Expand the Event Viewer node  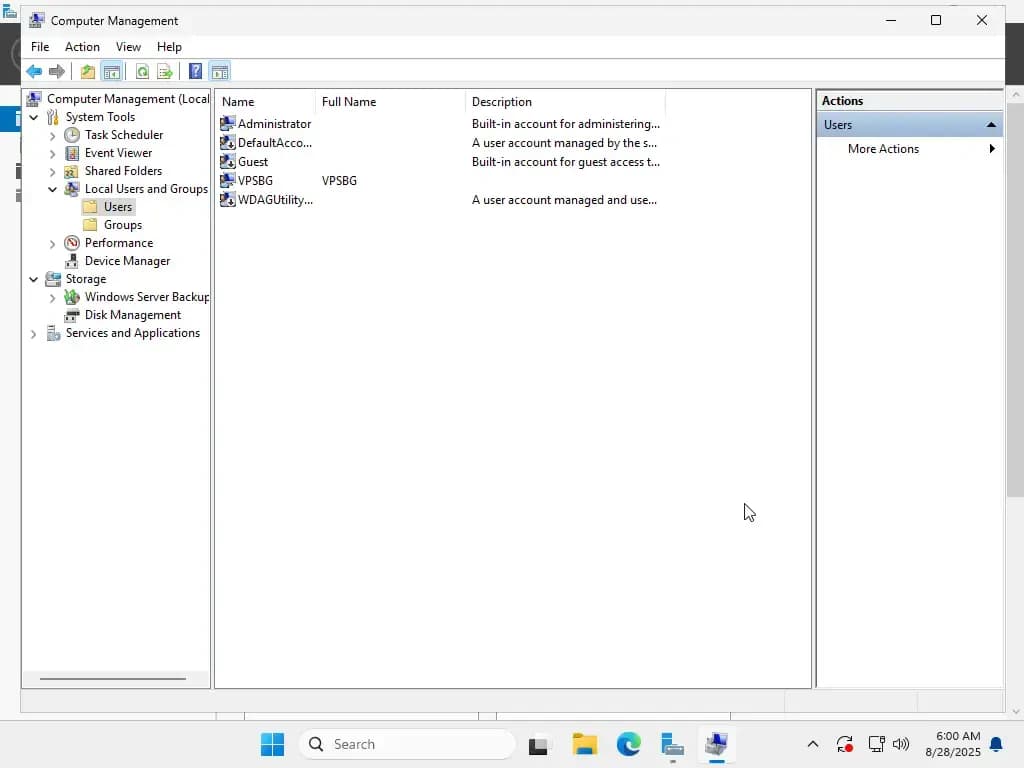click(52, 153)
